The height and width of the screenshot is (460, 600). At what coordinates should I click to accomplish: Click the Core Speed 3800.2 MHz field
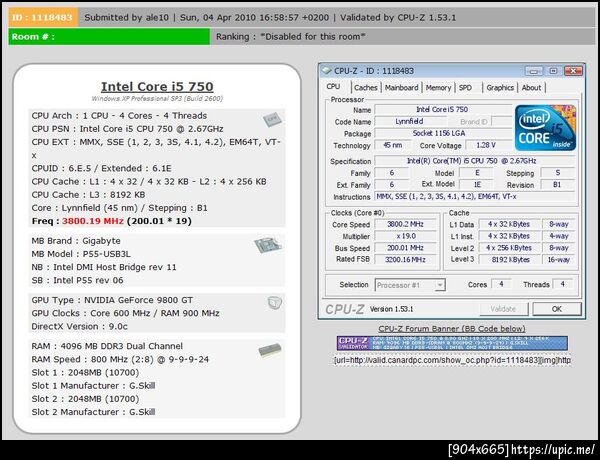[405, 224]
